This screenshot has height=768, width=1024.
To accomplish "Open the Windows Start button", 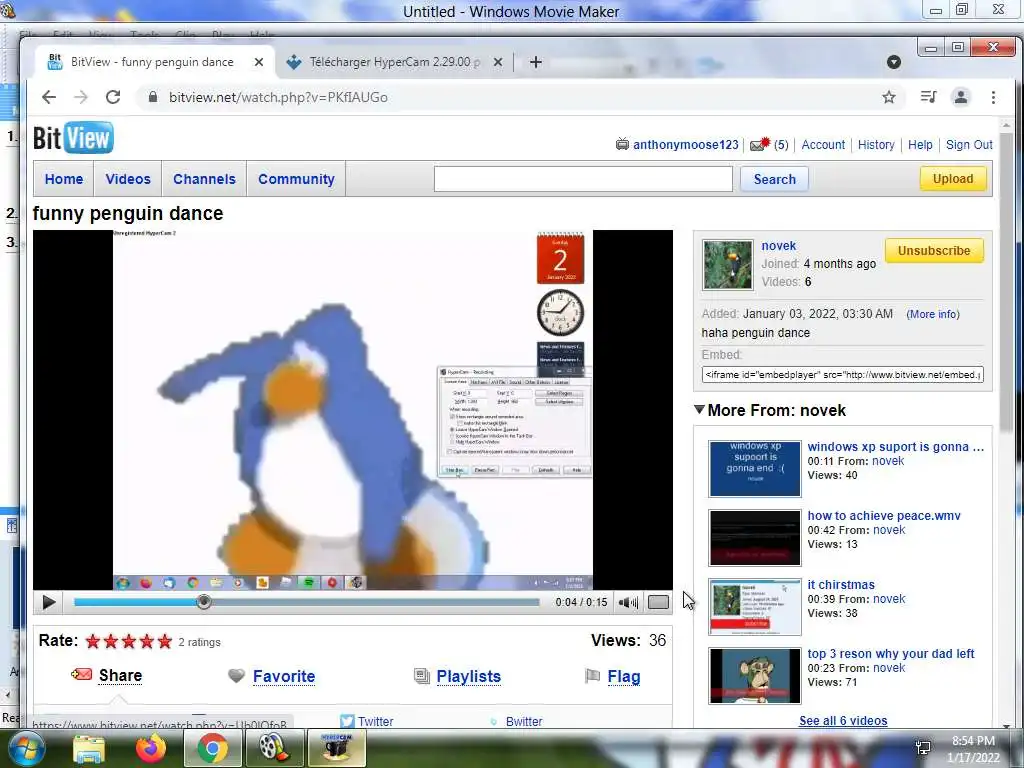I will coord(26,748).
